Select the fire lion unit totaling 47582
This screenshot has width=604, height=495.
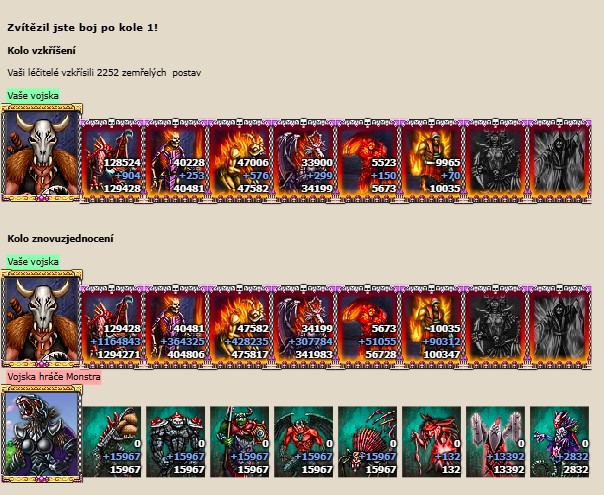tap(240, 161)
